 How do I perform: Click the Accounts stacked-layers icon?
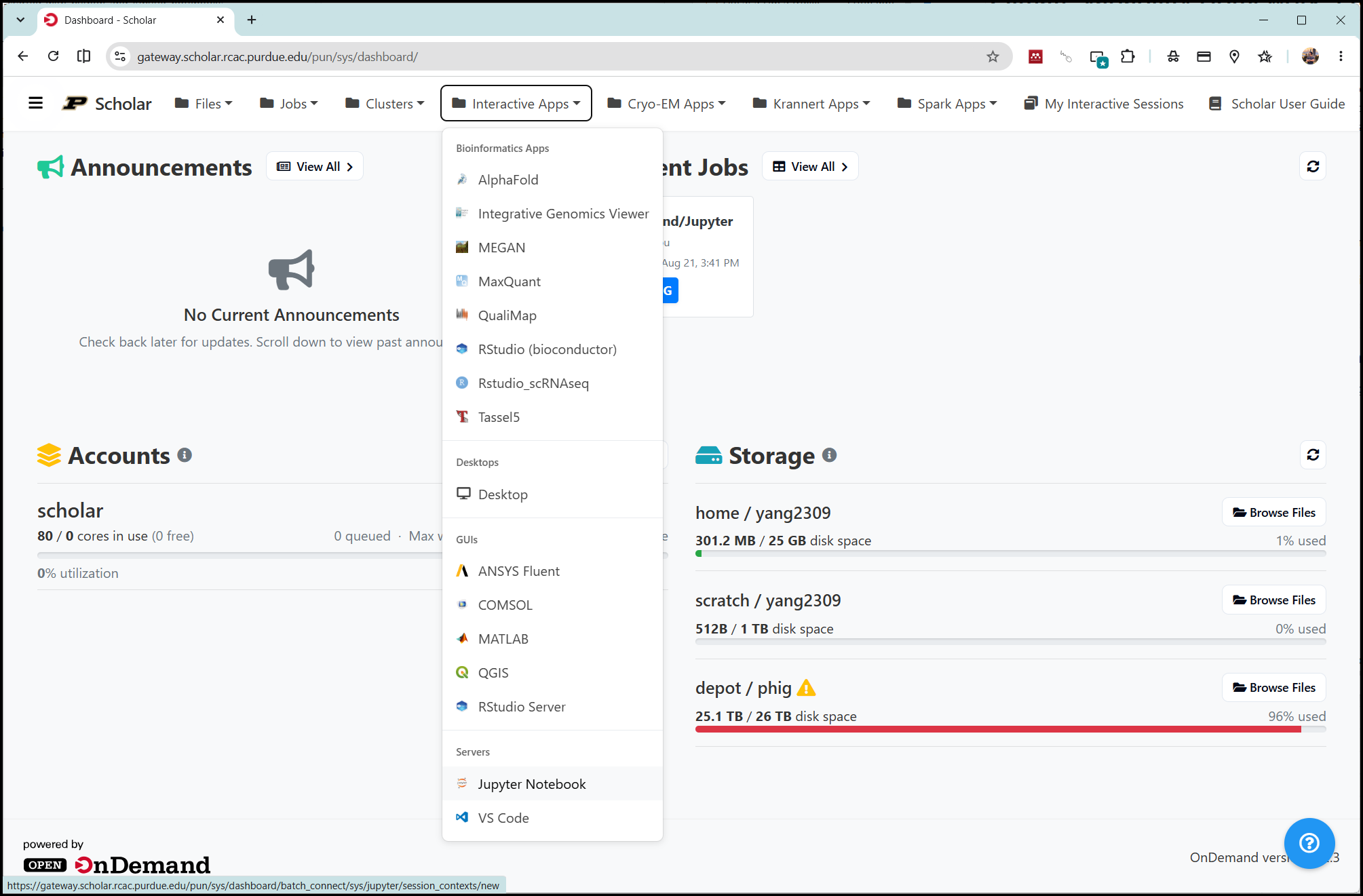(49, 455)
